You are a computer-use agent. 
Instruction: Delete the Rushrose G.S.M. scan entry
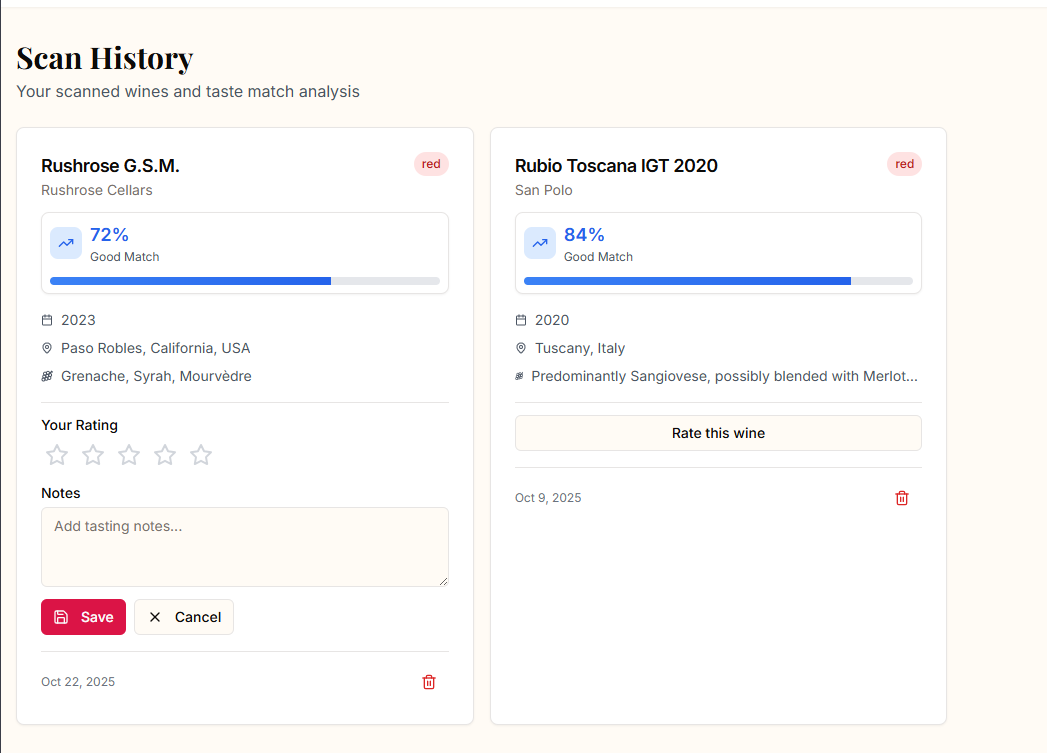pyautogui.click(x=429, y=682)
